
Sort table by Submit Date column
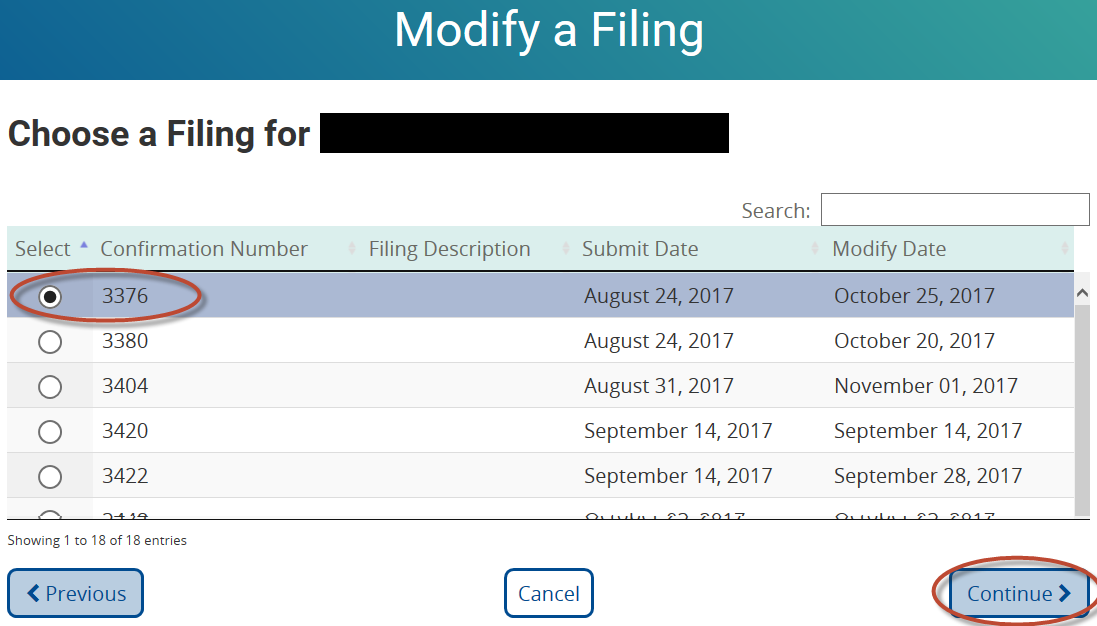coord(640,249)
